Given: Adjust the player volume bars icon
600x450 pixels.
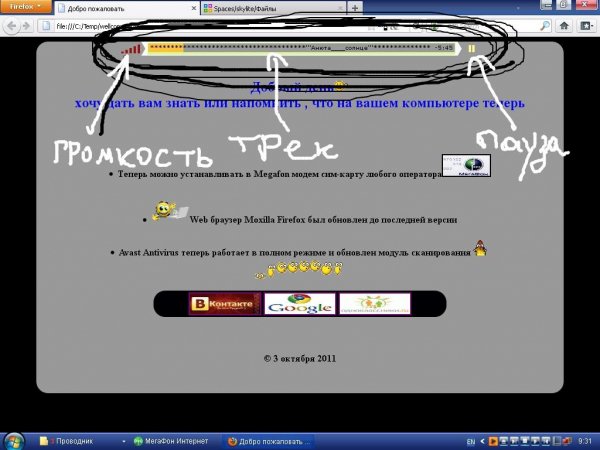Looking at the screenshot, I should pos(131,49).
